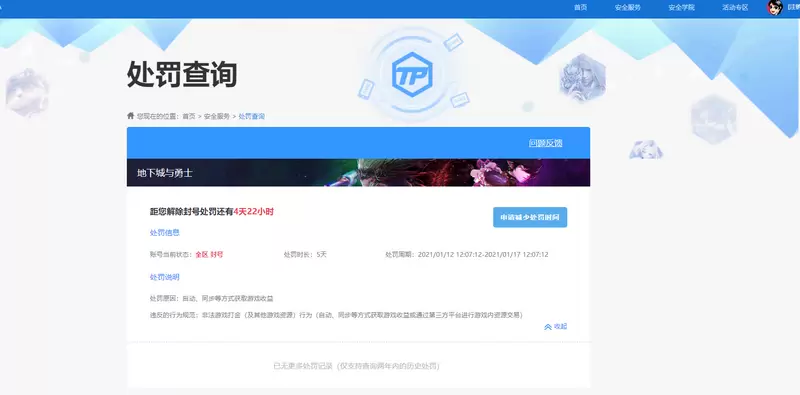Click the card icon upper right of TP logo
The width and height of the screenshot is (800, 395).
453,42
